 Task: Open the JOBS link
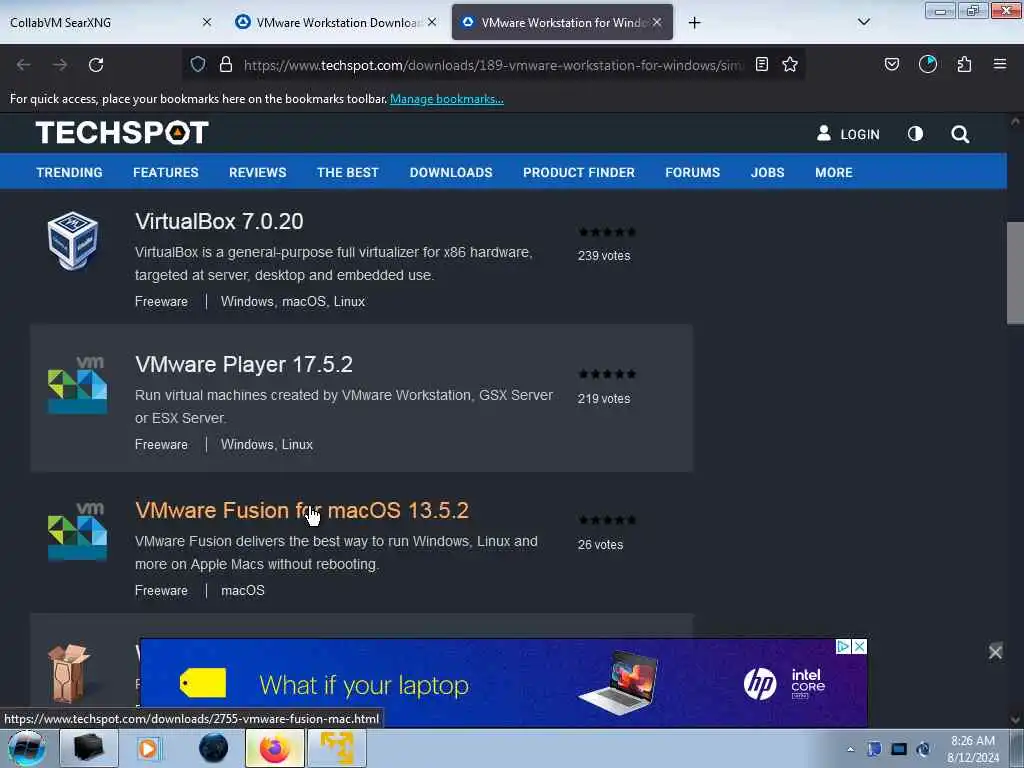(767, 172)
